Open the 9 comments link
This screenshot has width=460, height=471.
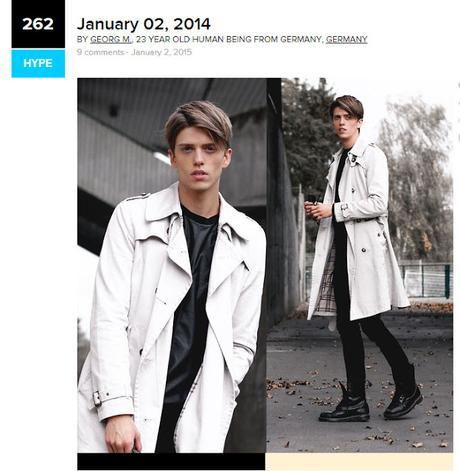coord(100,52)
